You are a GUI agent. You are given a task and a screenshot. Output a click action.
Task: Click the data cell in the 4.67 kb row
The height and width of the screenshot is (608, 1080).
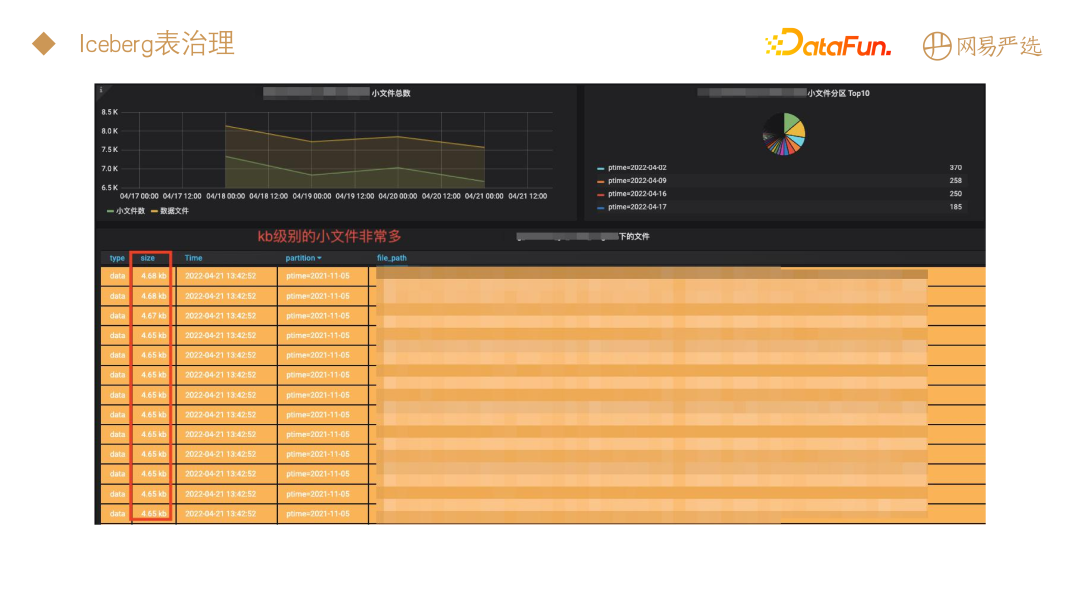click(118, 315)
